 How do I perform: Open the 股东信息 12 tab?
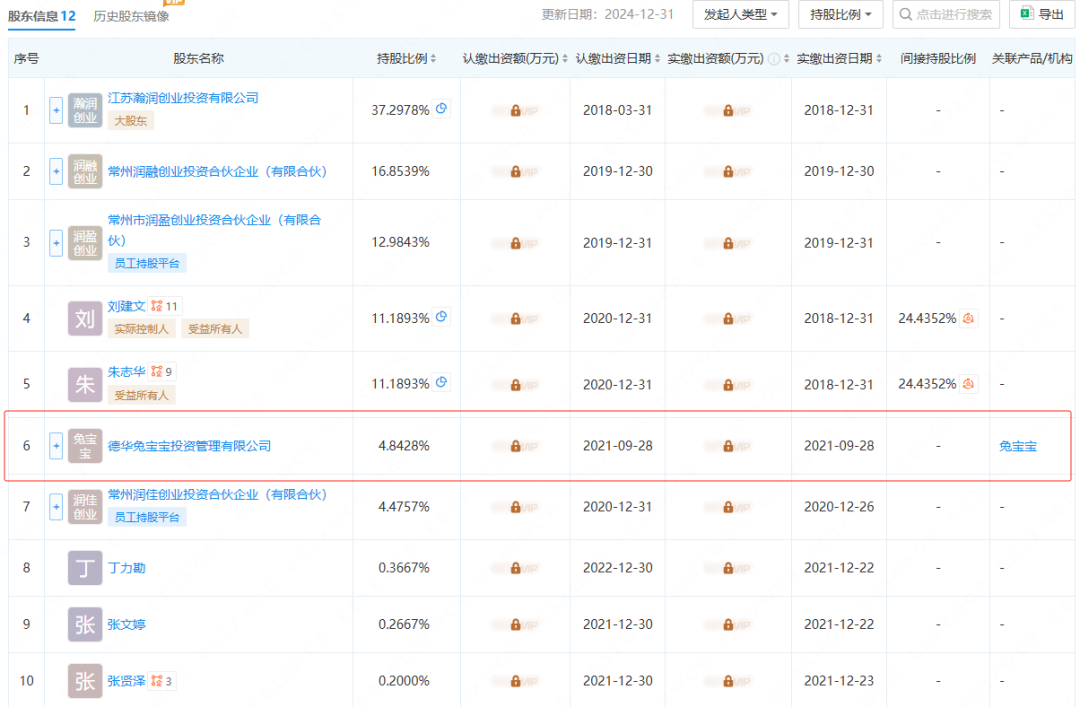(42, 16)
